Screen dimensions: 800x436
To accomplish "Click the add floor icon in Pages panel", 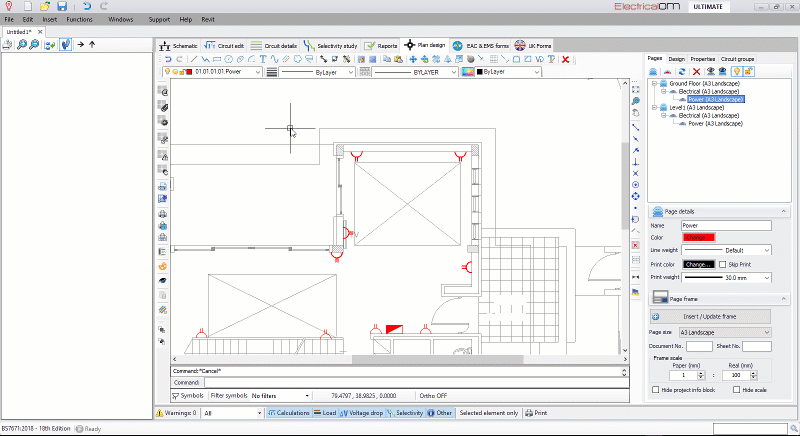I will click(x=653, y=71).
